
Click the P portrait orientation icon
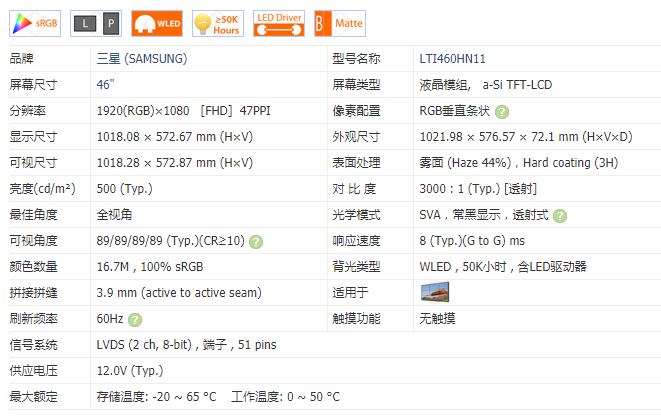point(109,23)
